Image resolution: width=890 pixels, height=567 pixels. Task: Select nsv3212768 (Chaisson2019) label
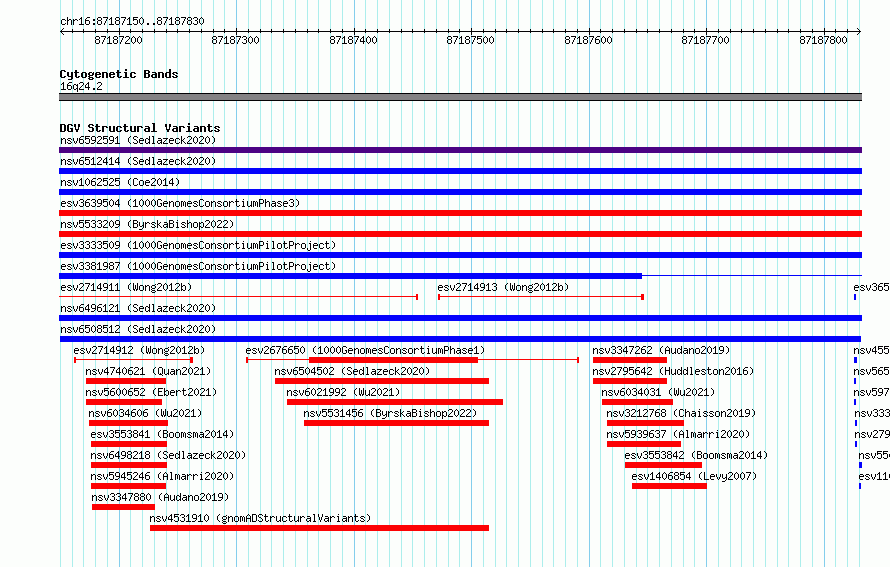(681, 413)
